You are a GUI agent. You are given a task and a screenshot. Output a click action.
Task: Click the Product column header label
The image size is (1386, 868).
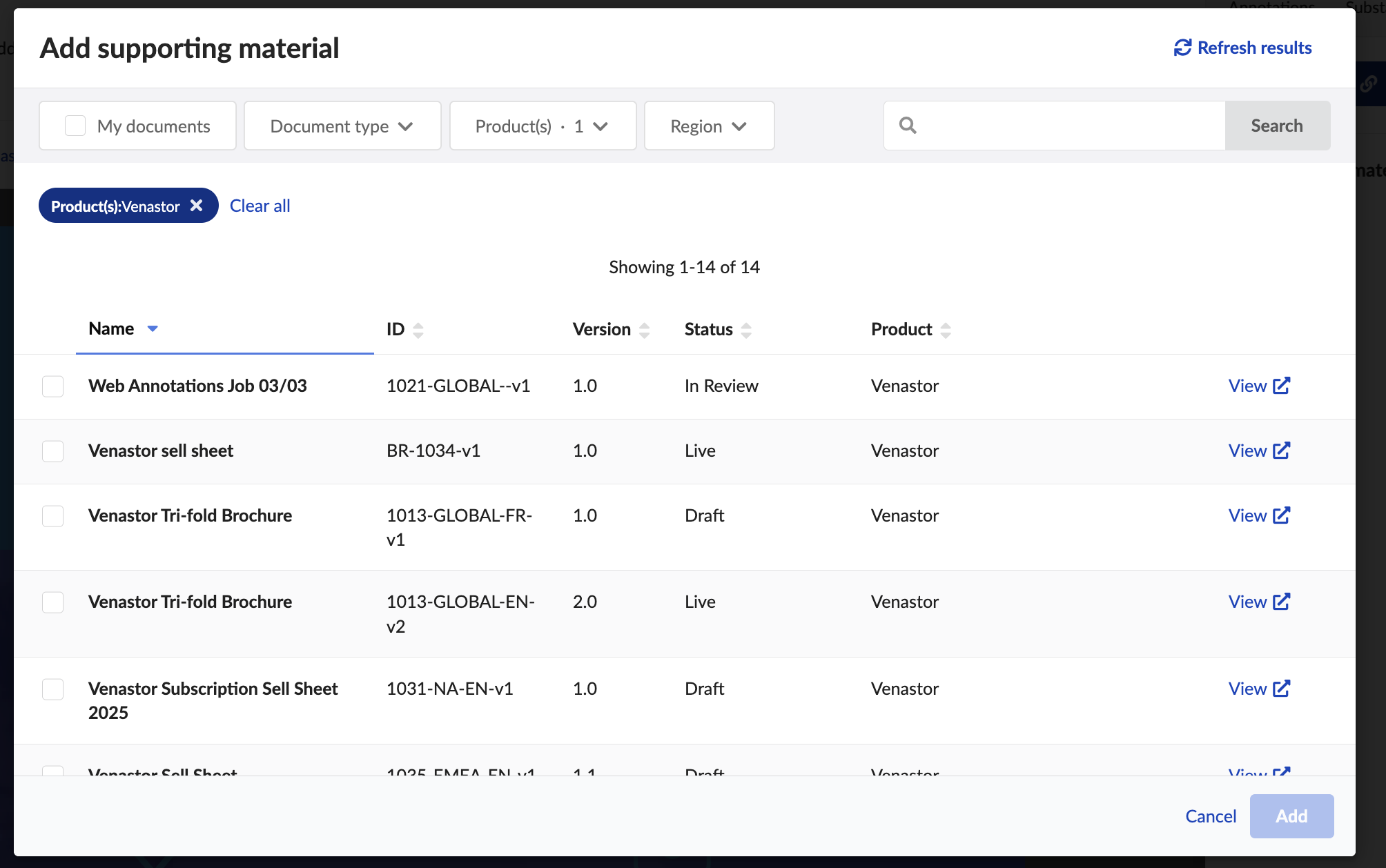coord(901,329)
